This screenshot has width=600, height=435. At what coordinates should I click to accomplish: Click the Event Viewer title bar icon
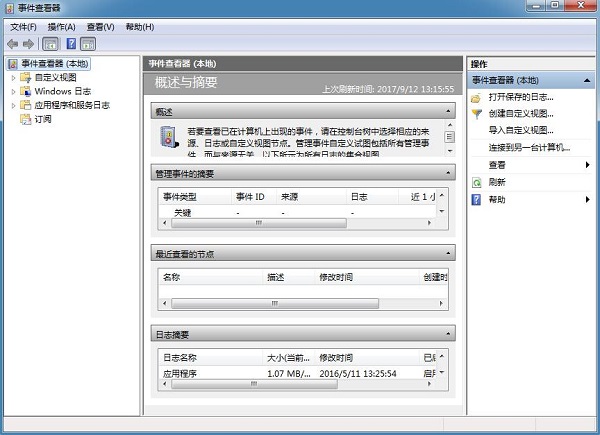point(10,8)
